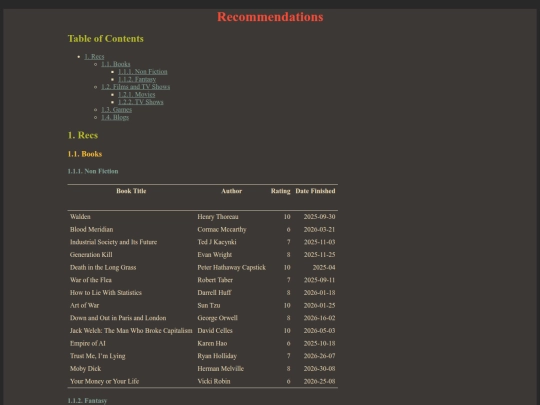
Task: Select author 'Peter Hathaway Capstick'
Action: (231, 267)
